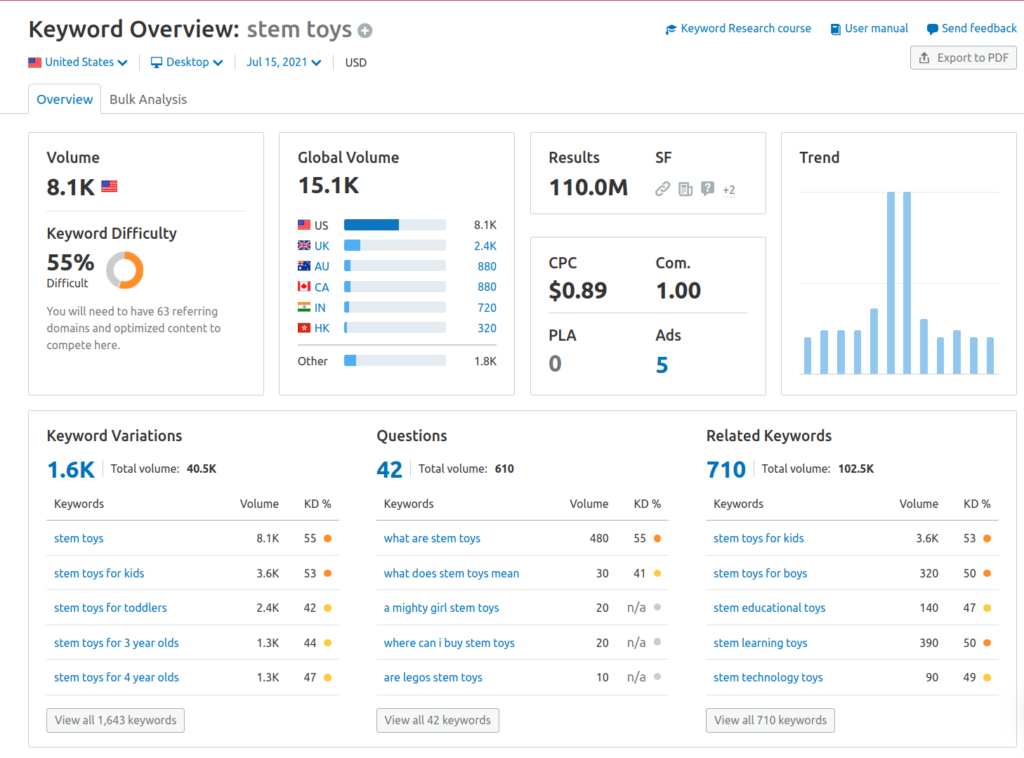Click the Keyword Difficulty donut gauge
The image size is (1024, 758).
tap(124, 268)
